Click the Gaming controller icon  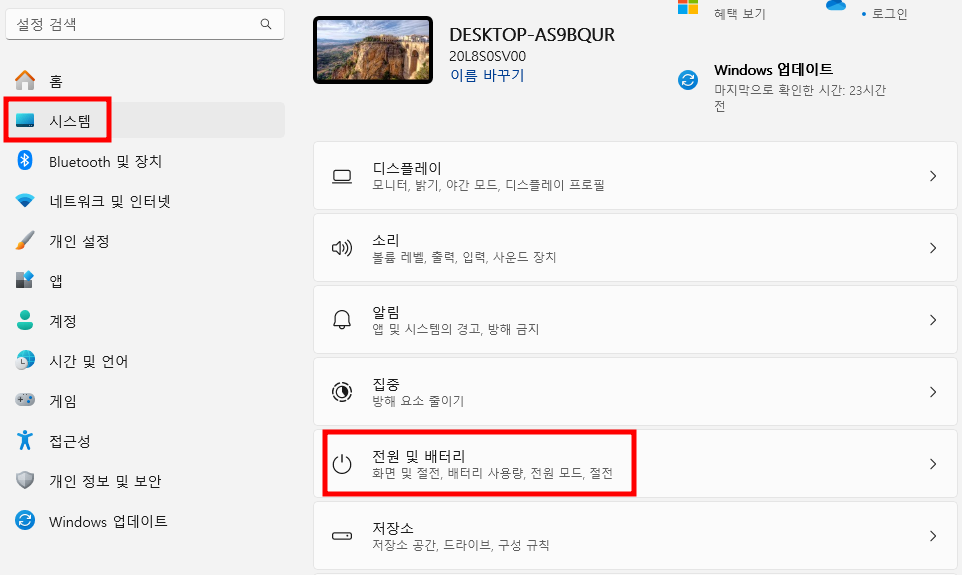pyautogui.click(x=25, y=400)
